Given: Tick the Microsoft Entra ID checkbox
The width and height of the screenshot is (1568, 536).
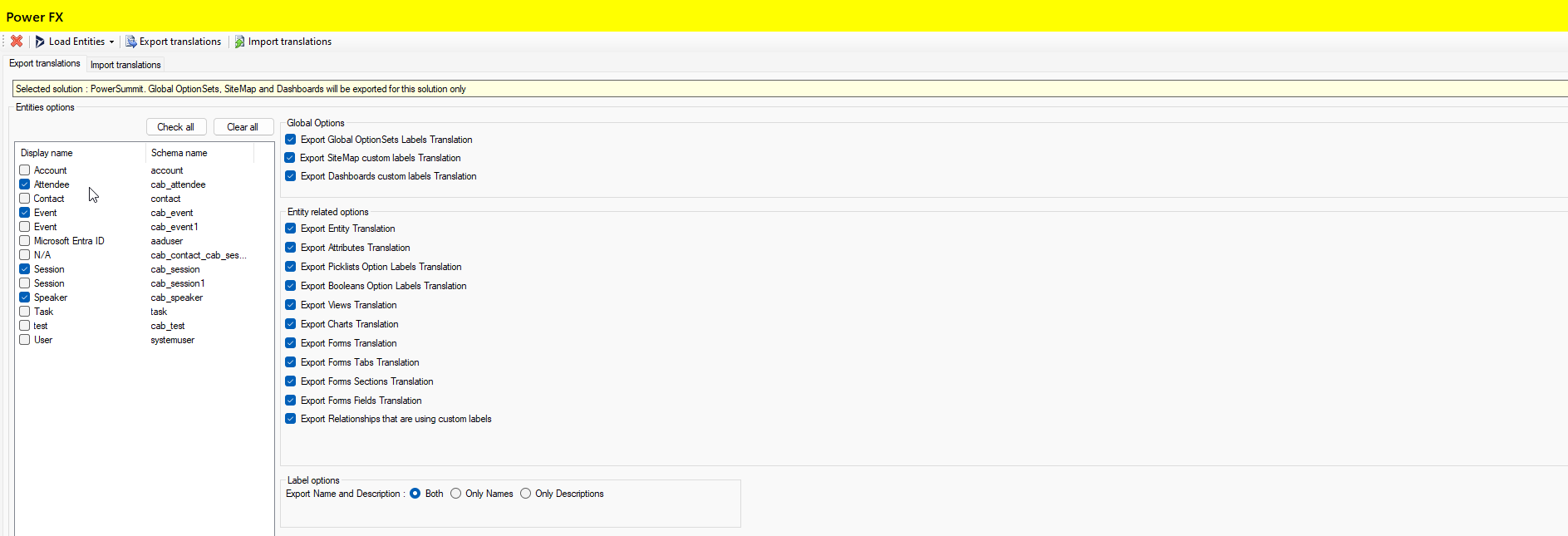Looking at the screenshot, I should click(x=25, y=241).
